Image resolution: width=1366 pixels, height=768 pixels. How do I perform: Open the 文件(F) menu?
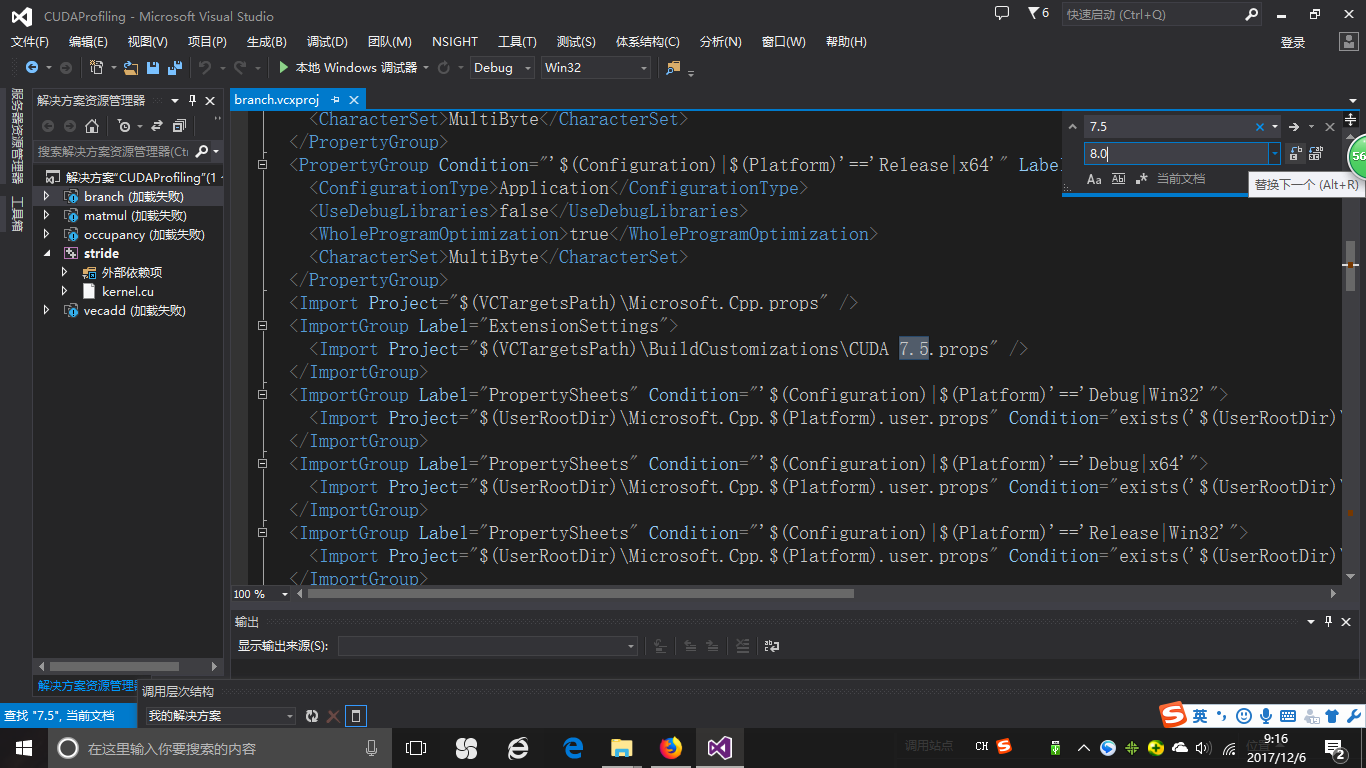pyautogui.click(x=30, y=42)
